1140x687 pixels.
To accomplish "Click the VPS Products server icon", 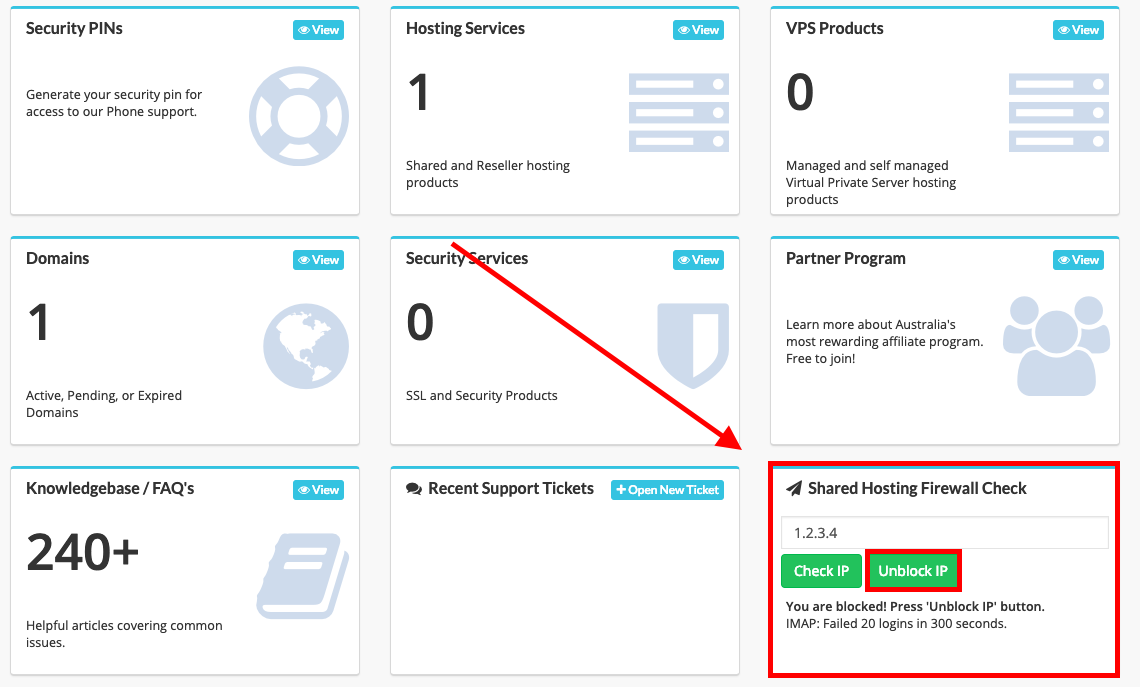I will tap(1058, 112).
